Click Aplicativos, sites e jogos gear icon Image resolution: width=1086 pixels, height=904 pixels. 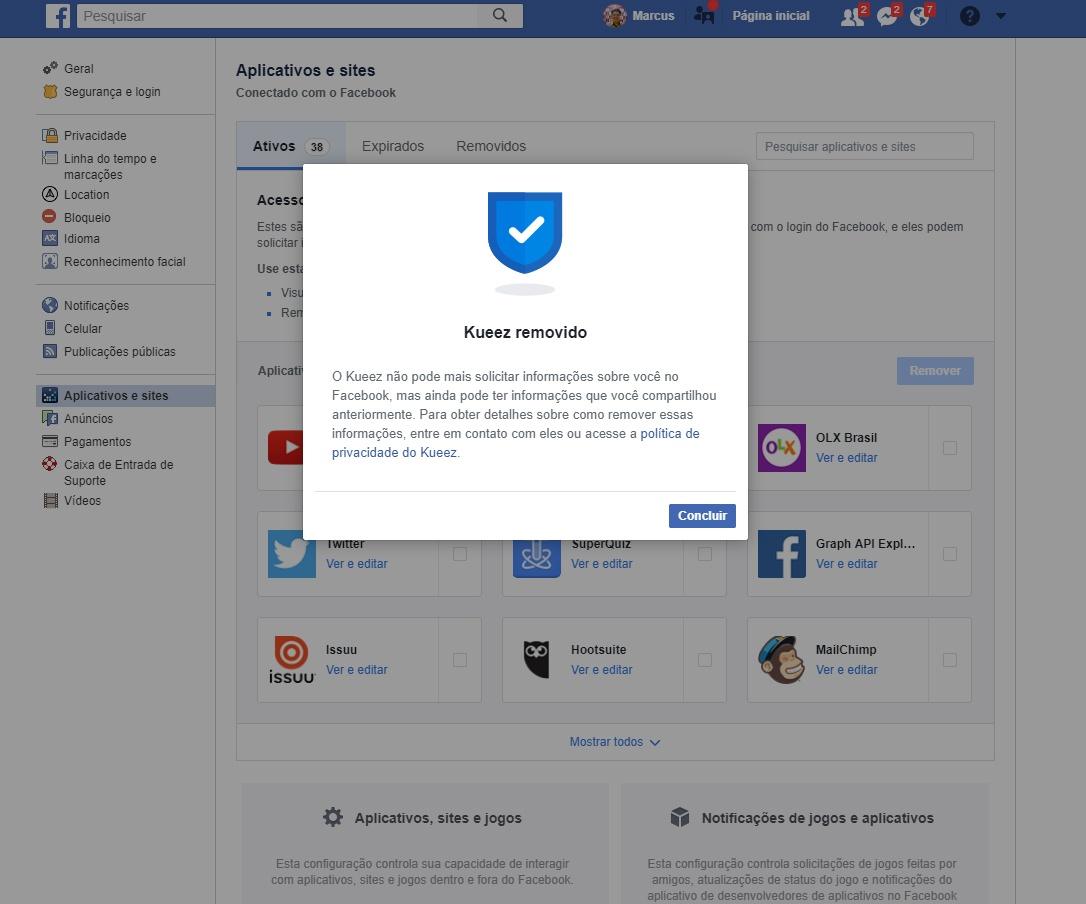point(333,817)
